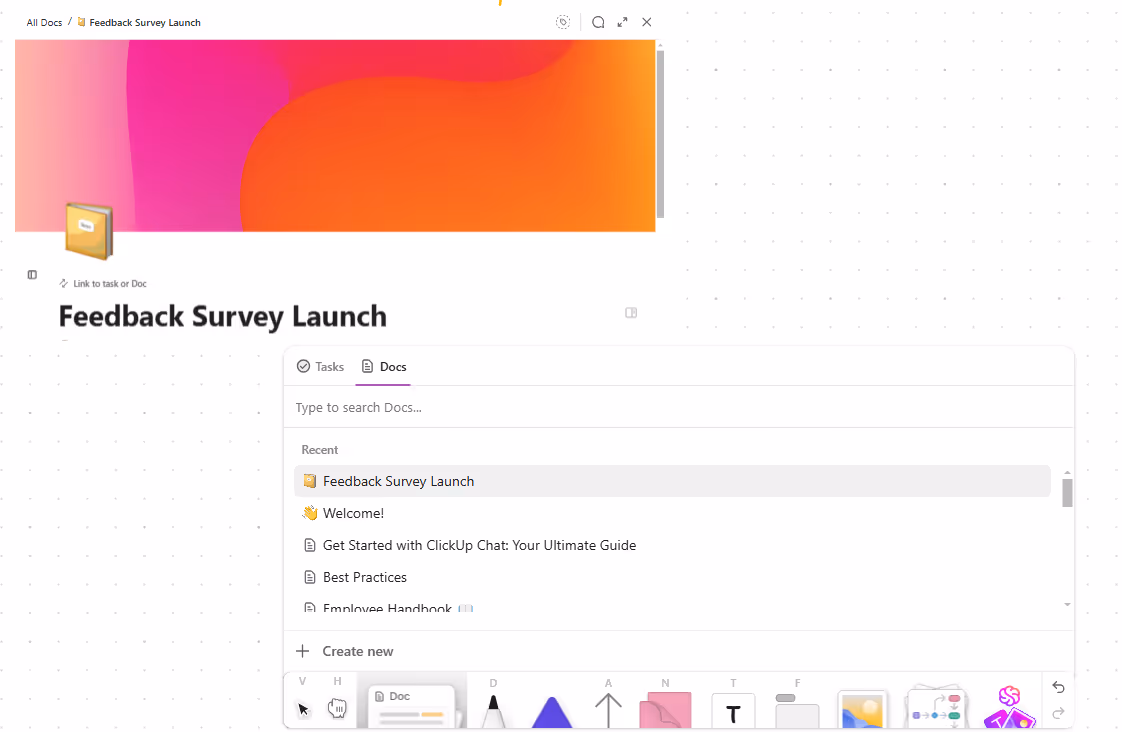Launch ClickUp AI from the toolbar
The width and height of the screenshot is (1122, 732).
[1009, 708]
